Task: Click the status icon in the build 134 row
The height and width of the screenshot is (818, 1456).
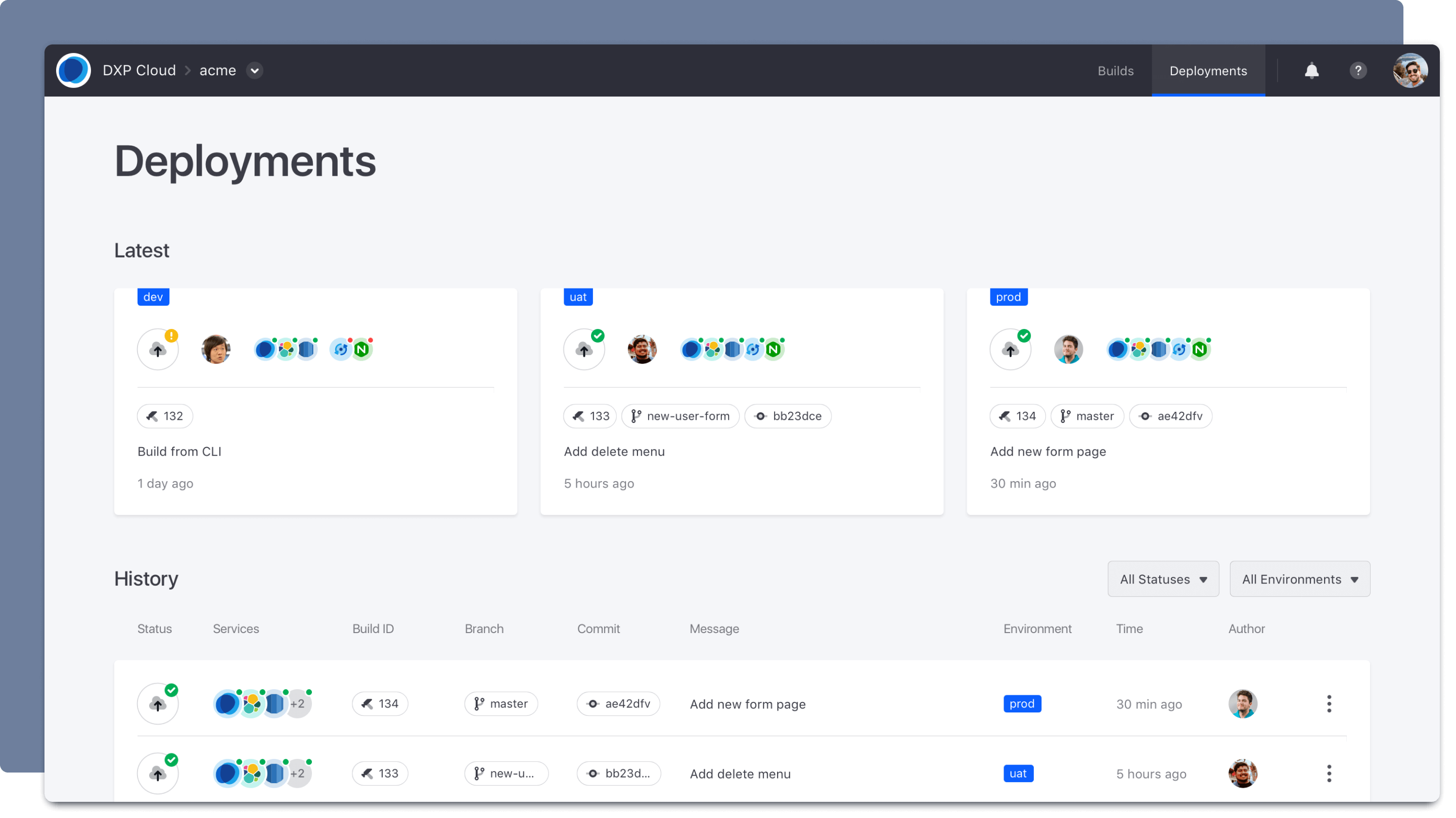Action: pos(158,703)
